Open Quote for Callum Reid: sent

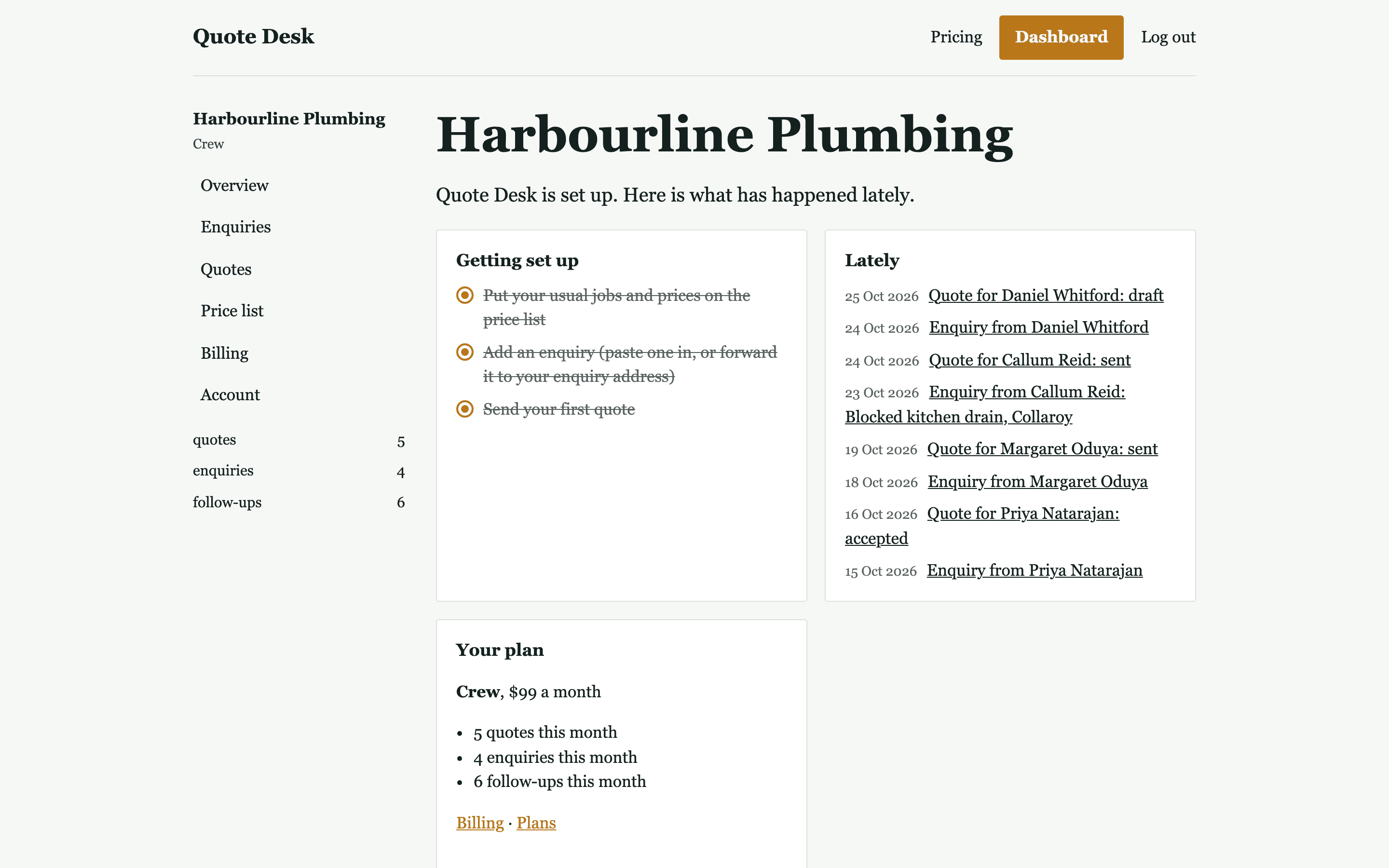[1029, 360]
